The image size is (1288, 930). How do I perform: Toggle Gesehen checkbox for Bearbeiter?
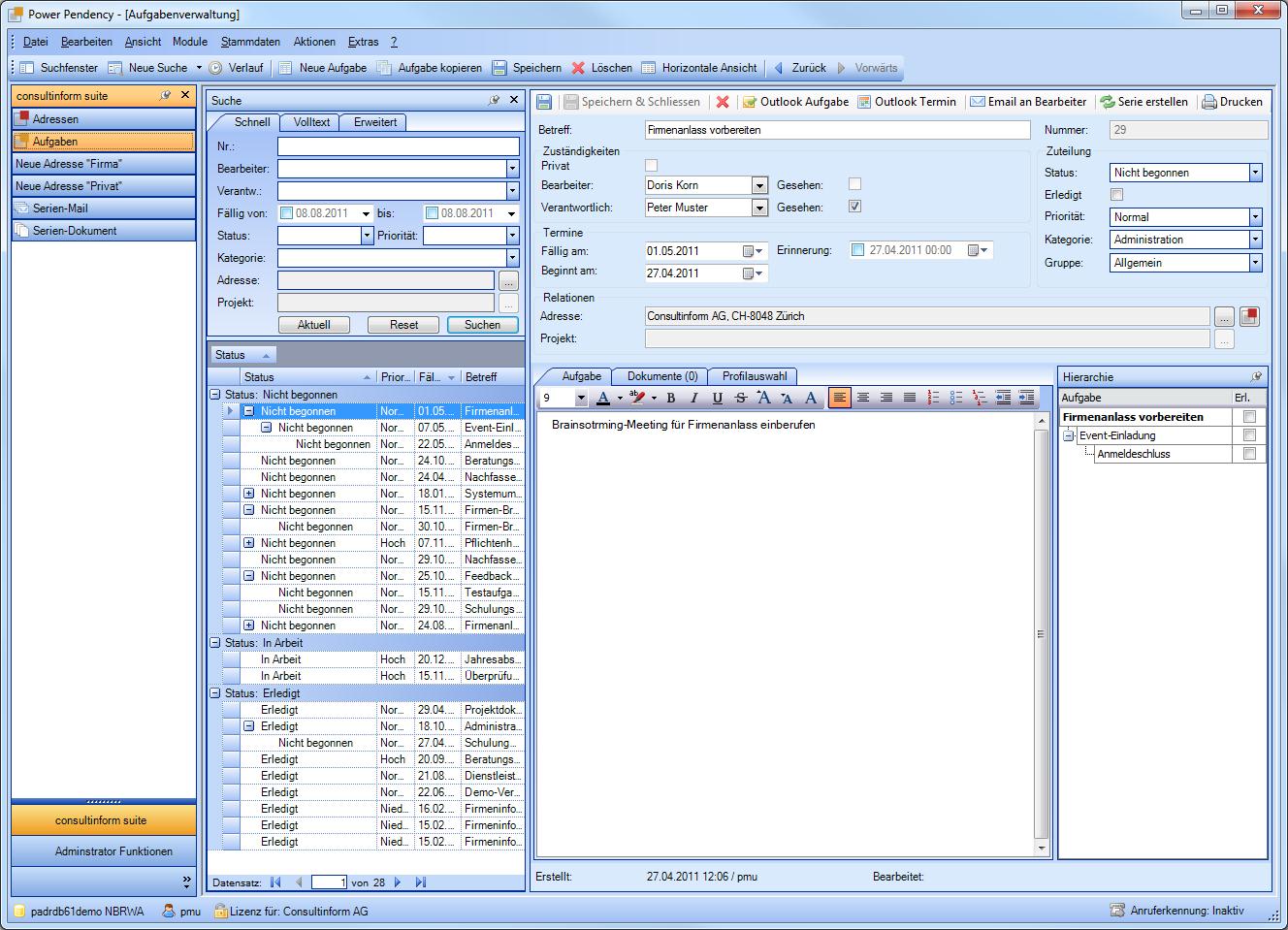coord(854,184)
